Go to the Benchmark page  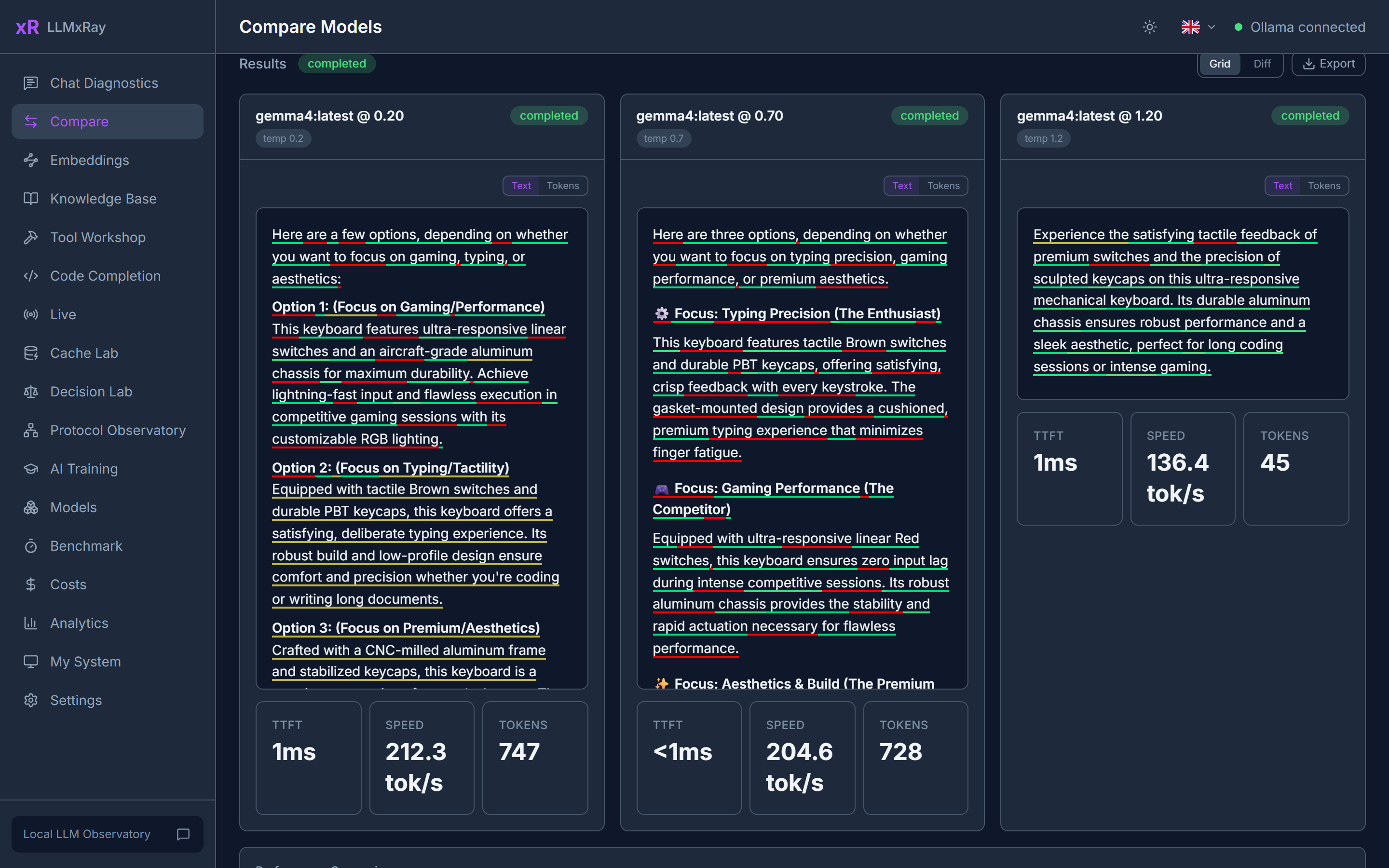click(x=108, y=546)
